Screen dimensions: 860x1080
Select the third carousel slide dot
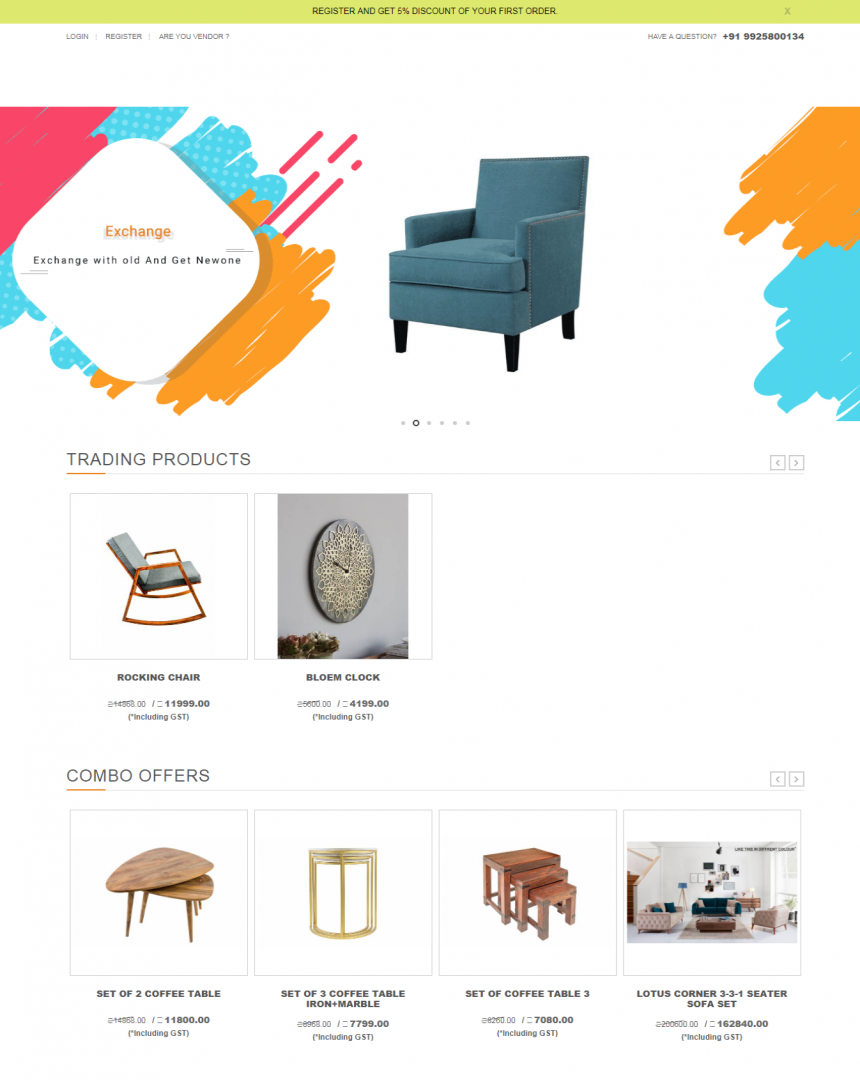(x=429, y=423)
